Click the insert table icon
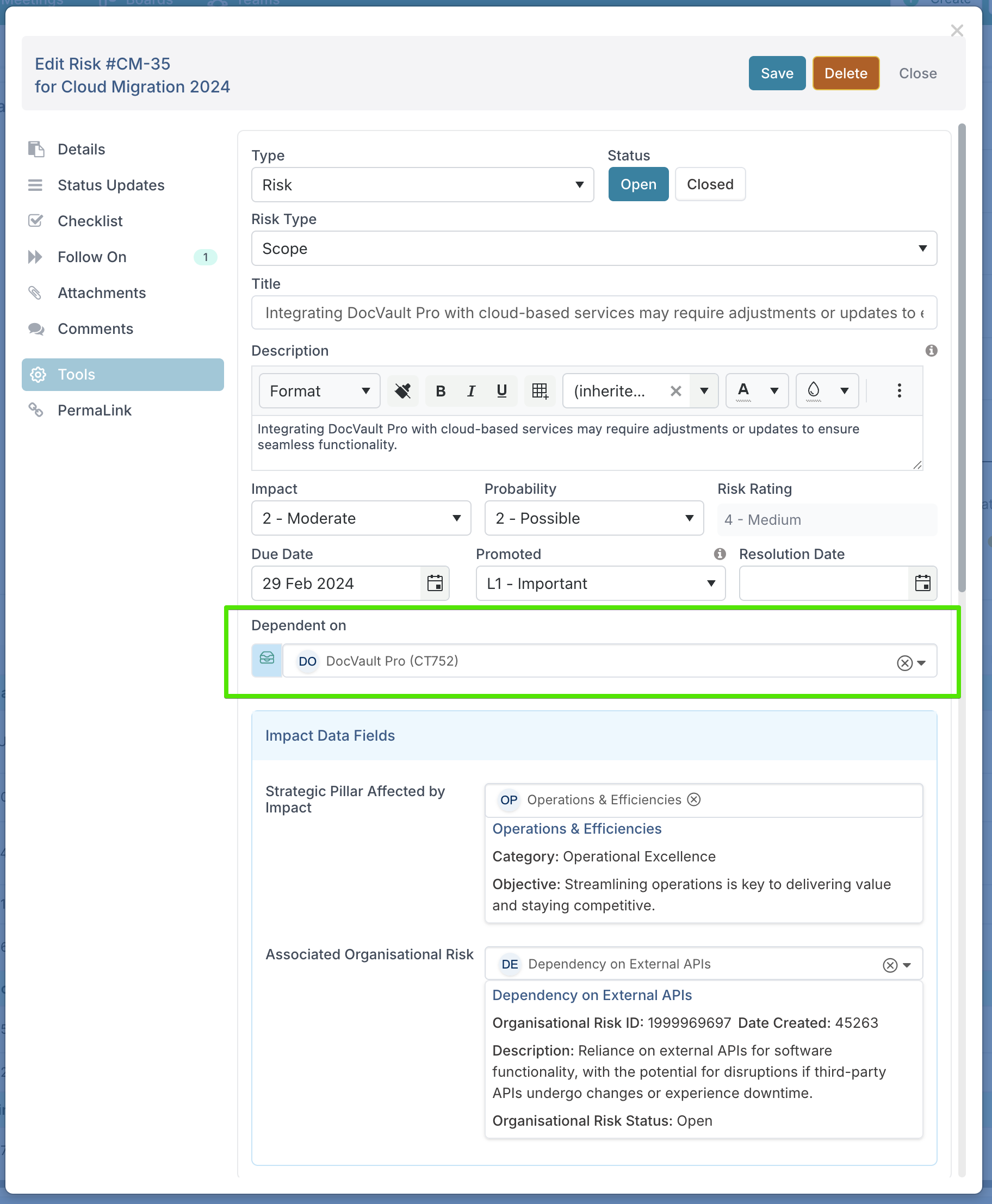This screenshot has height=1204, width=992. (x=540, y=391)
